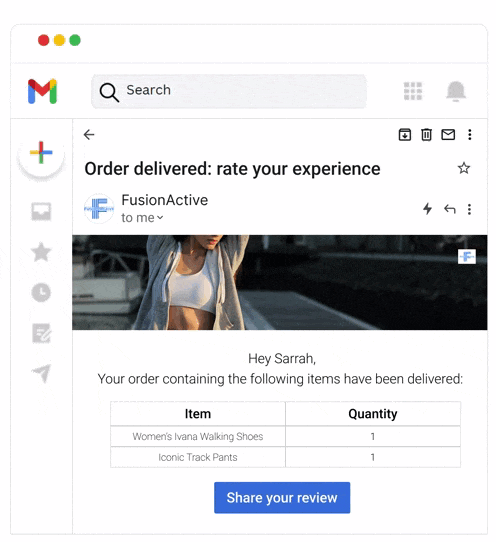This screenshot has height=542, width=496.
Task: Star the Order delivered email
Action: (x=464, y=168)
